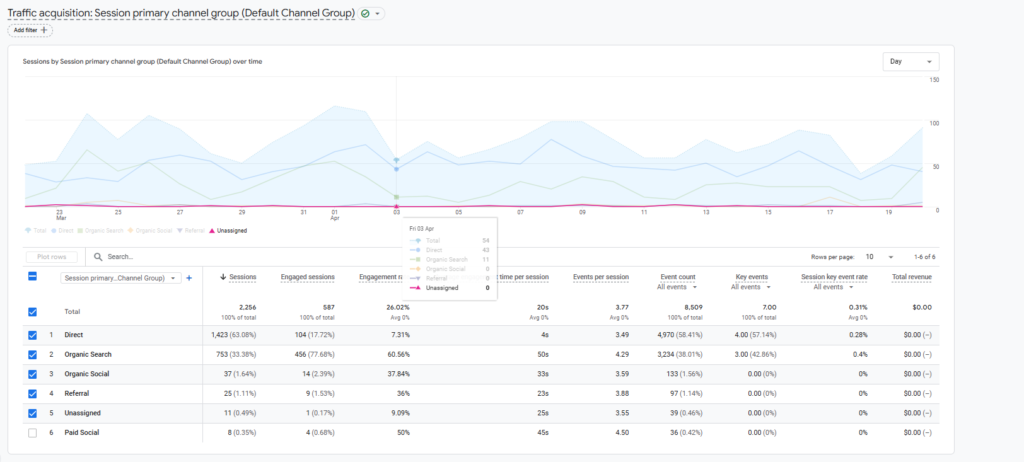Open the Day granularity dropdown
The image size is (1024, 462).
tap(910, 62)
